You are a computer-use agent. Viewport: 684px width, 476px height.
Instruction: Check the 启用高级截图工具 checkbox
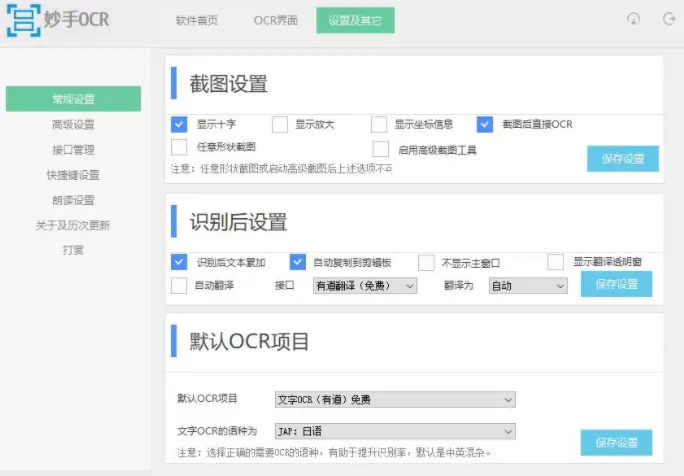381,149
